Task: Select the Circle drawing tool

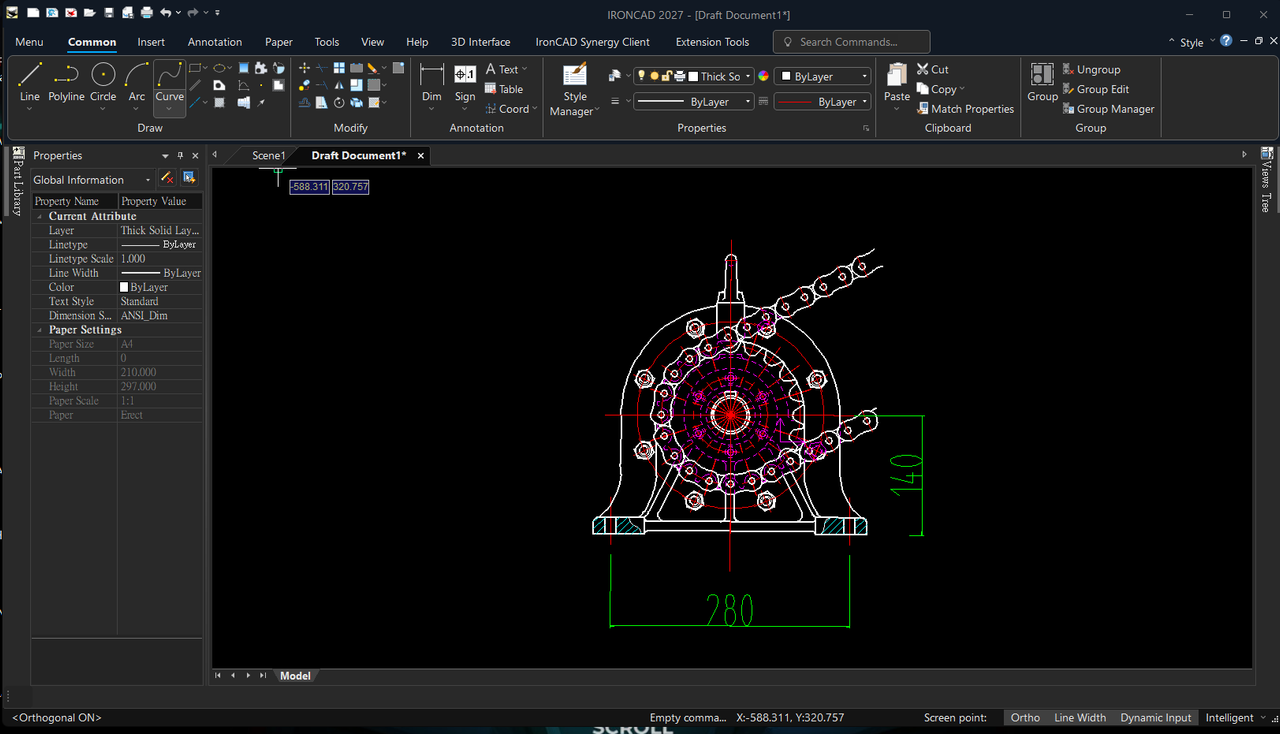Action: tap(103, 82)
